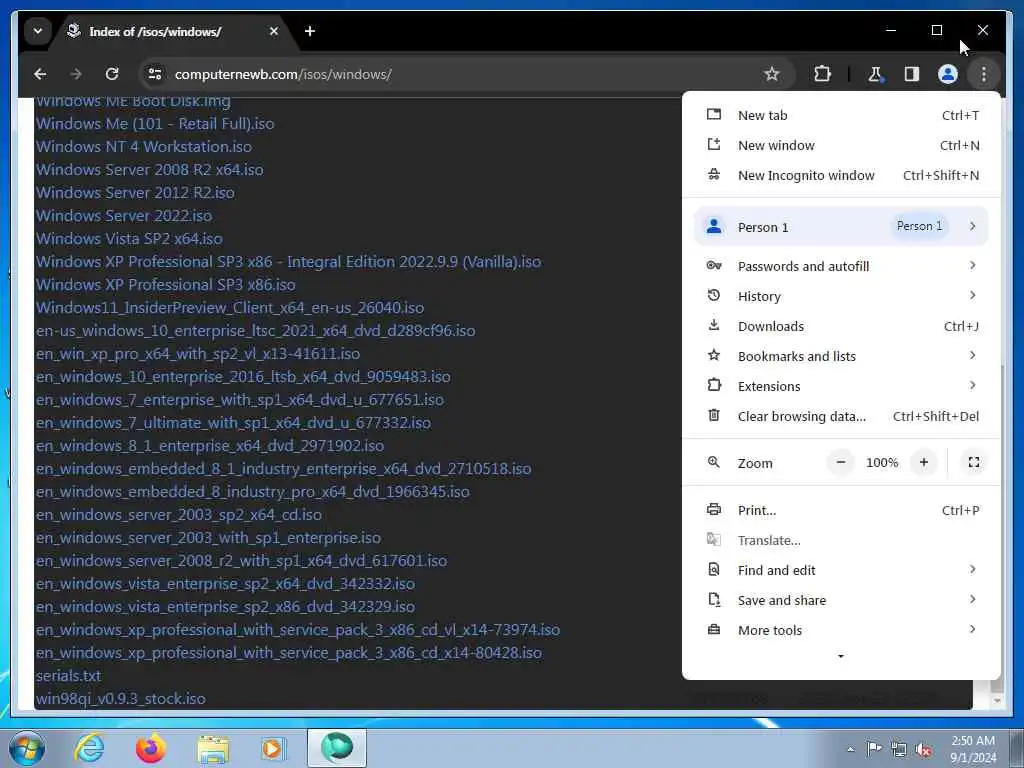Open Chrome Labs flask icon
Viewport: 1024px width, 768px height.
point(875,74)
